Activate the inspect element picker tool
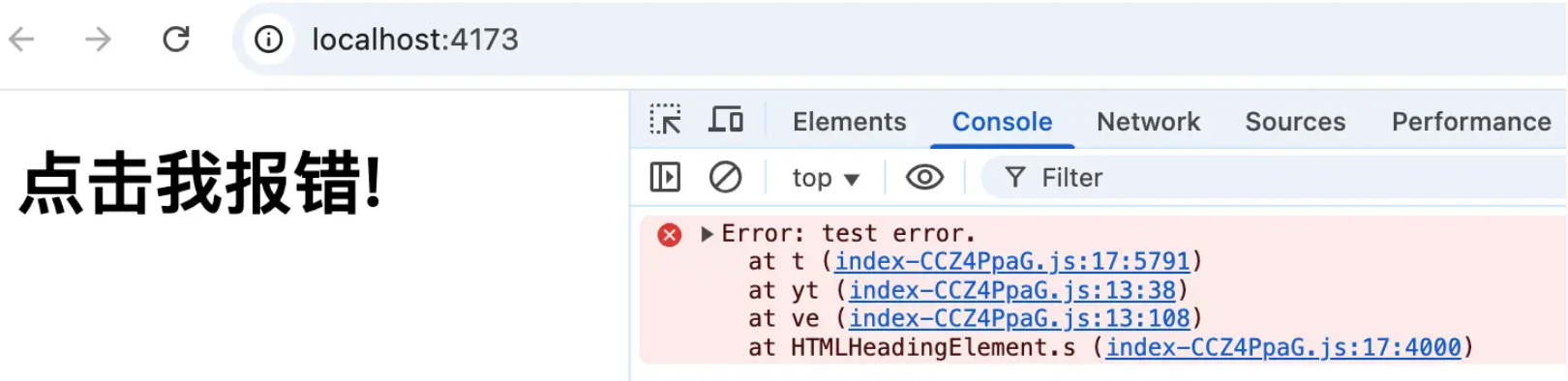The width and height of the screenshot is (1568, 381). point(665,120)
